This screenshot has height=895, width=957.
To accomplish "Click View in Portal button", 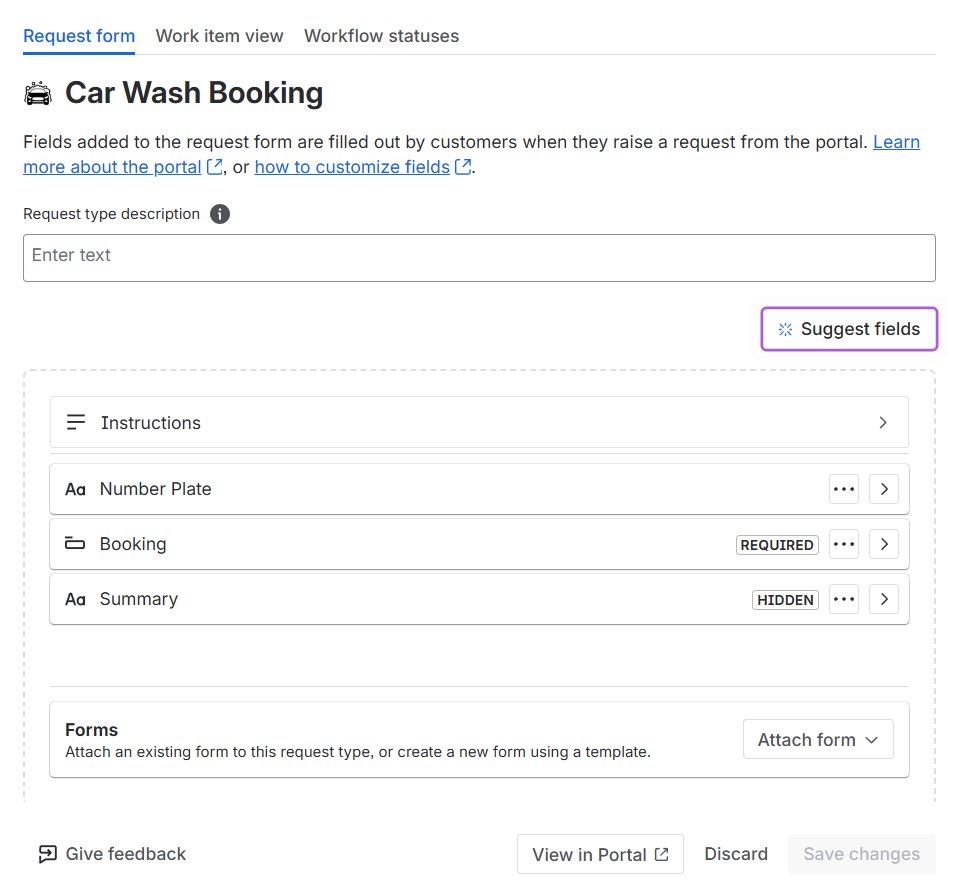I will click(600, 854).
